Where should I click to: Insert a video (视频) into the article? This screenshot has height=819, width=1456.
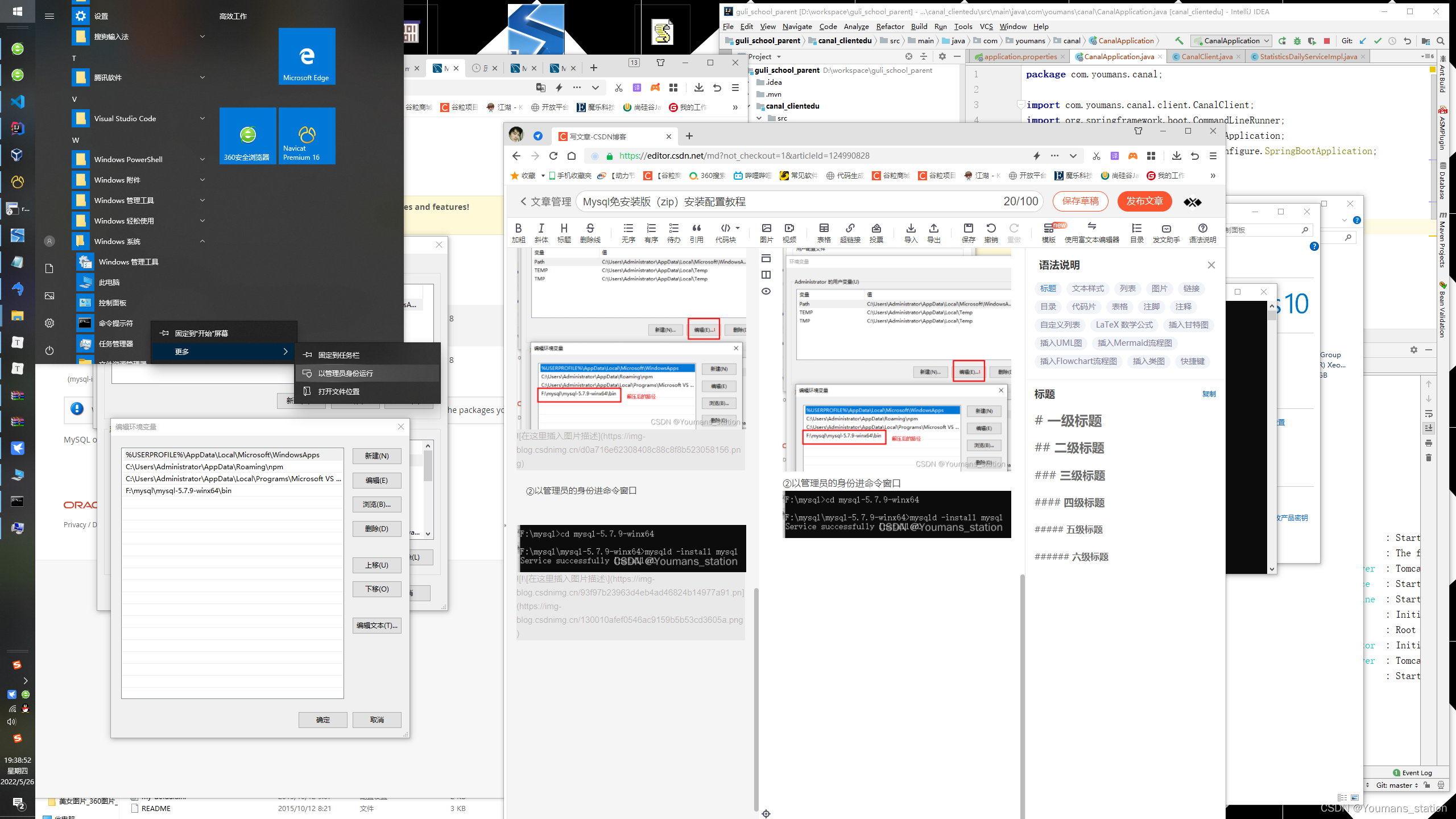789,233
